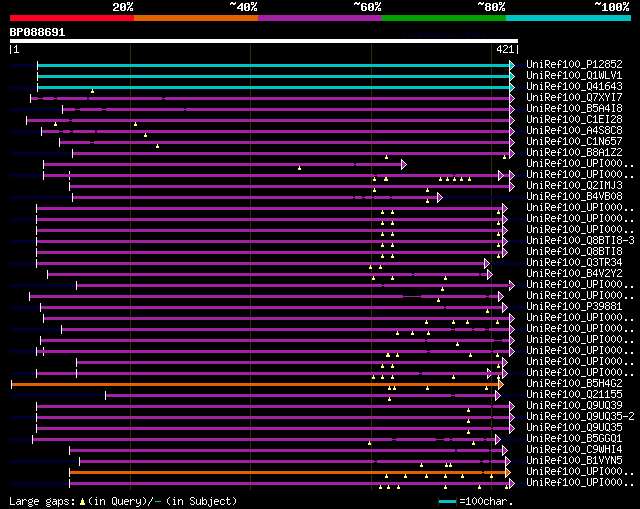Image resolution: width=640 pixels, height=509 pixels.
Task: Select the UniRef100_Q8BTI8 label
Action: click(x=574, y=252)
